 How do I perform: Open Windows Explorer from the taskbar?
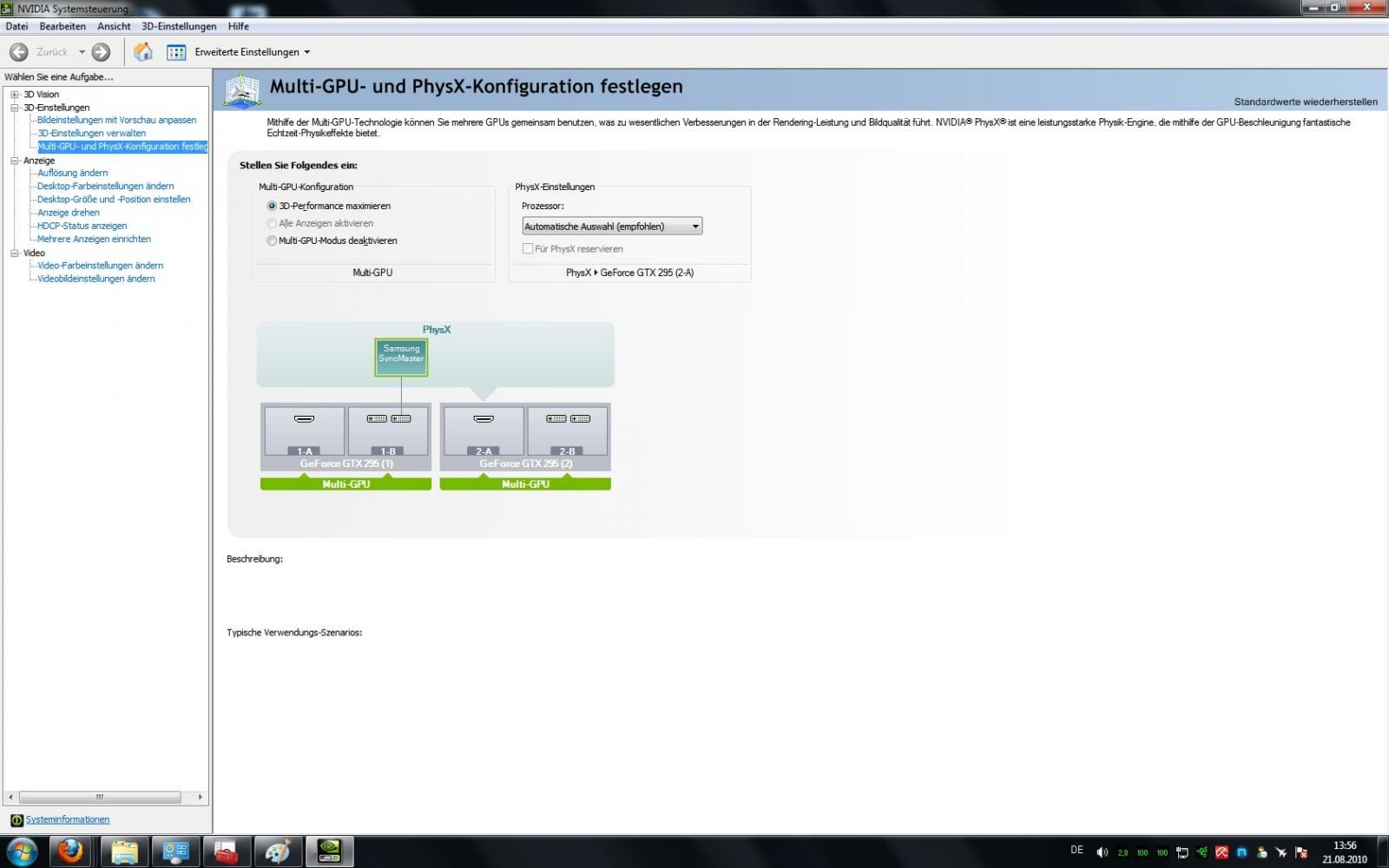coord(124,852)
